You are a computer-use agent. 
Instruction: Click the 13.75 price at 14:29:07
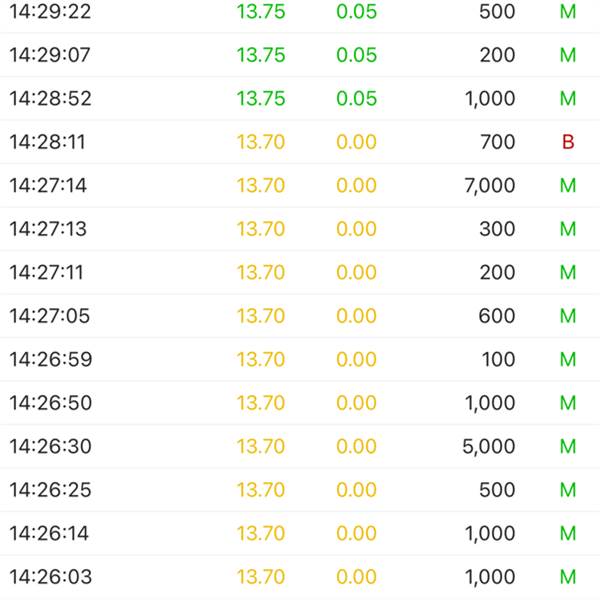261,55
